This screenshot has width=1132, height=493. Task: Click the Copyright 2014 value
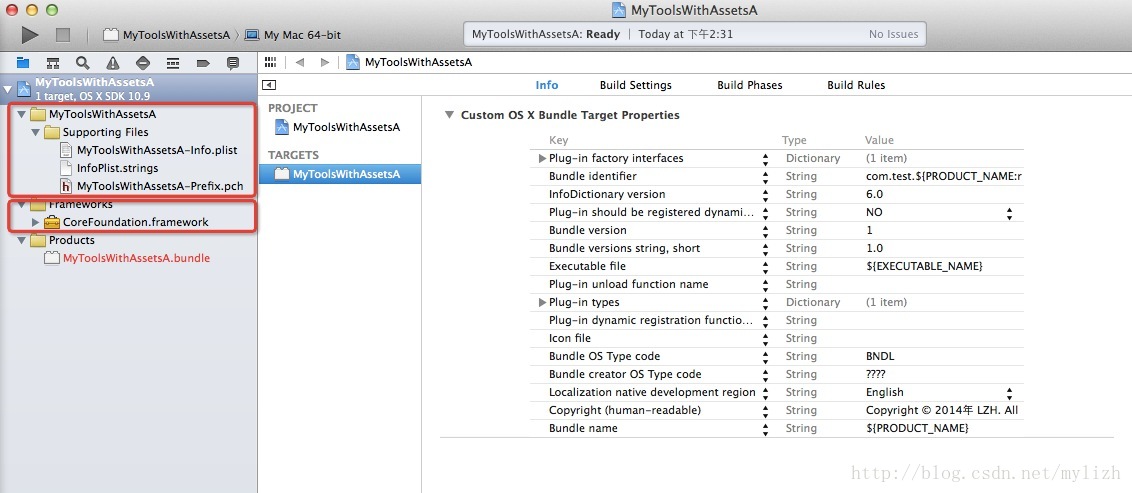click(942, 411)
